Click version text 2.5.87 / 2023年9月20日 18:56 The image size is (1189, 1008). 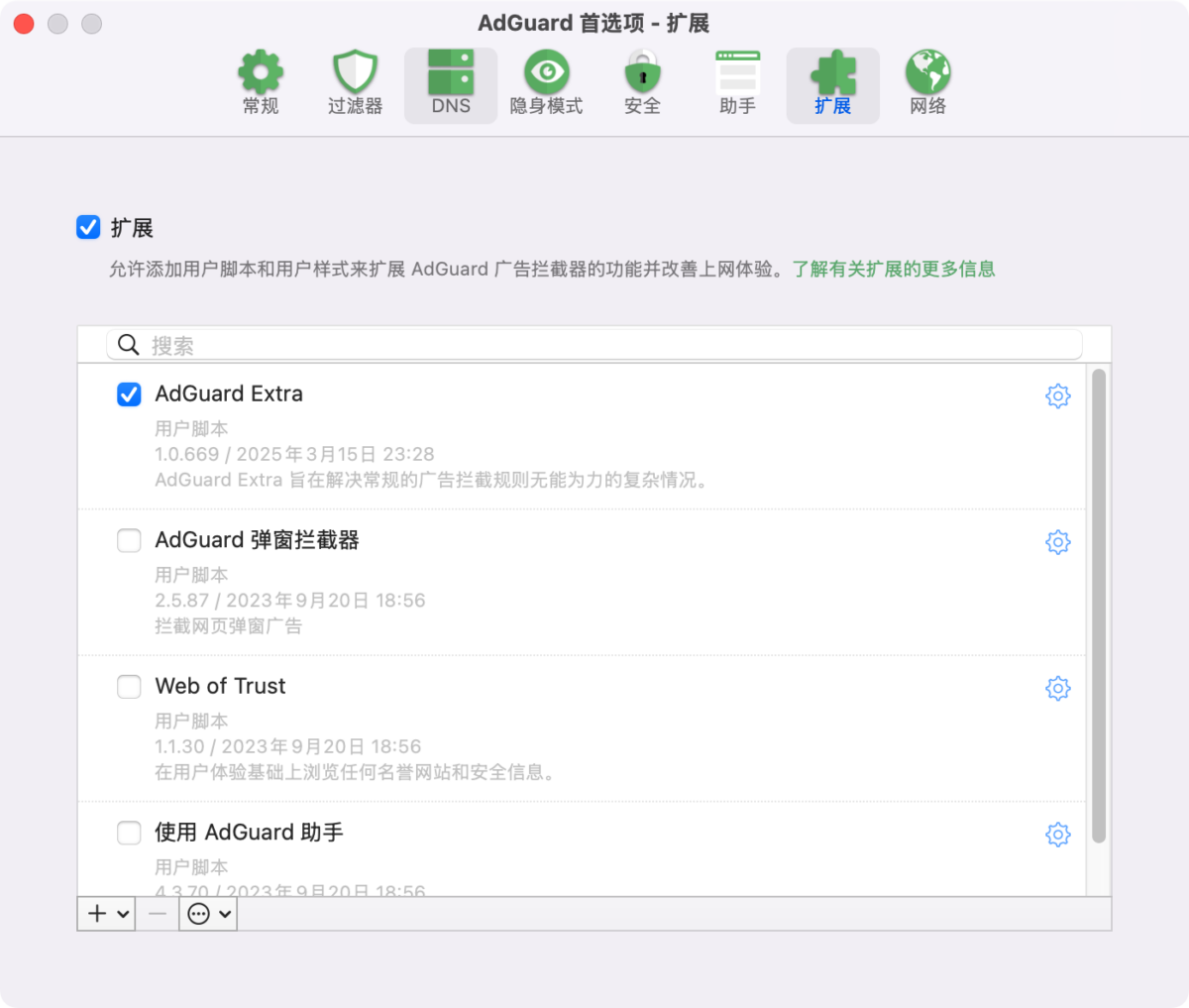[290, 601]
